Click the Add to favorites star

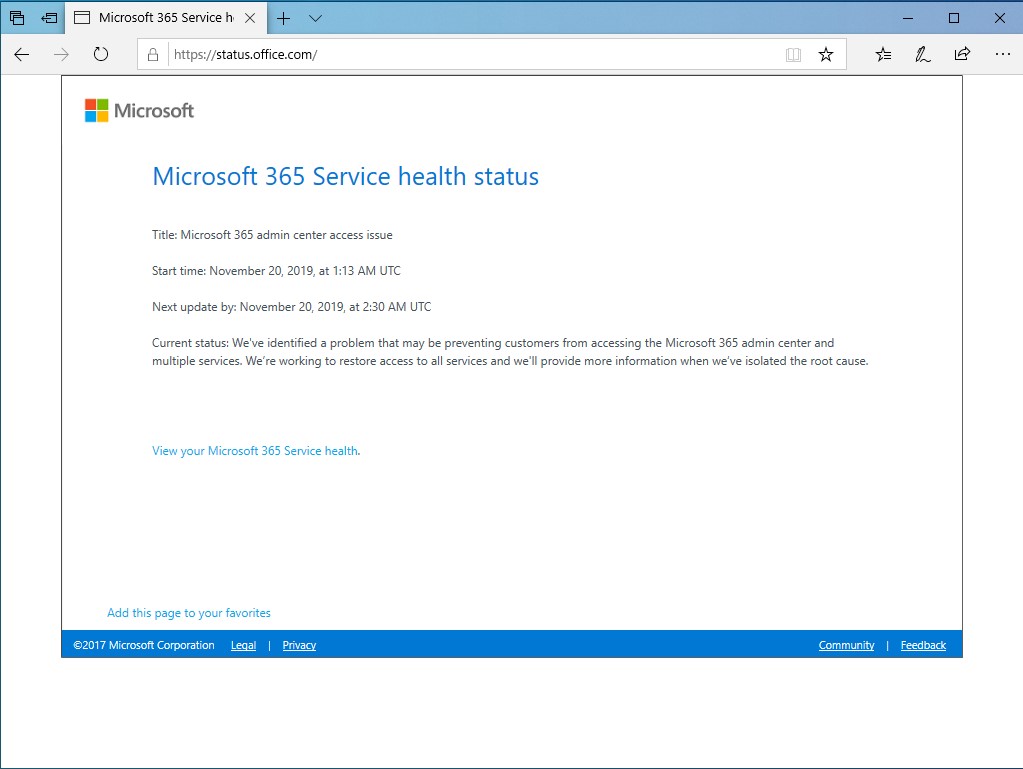pyautogui.click(x=827, y=55)
